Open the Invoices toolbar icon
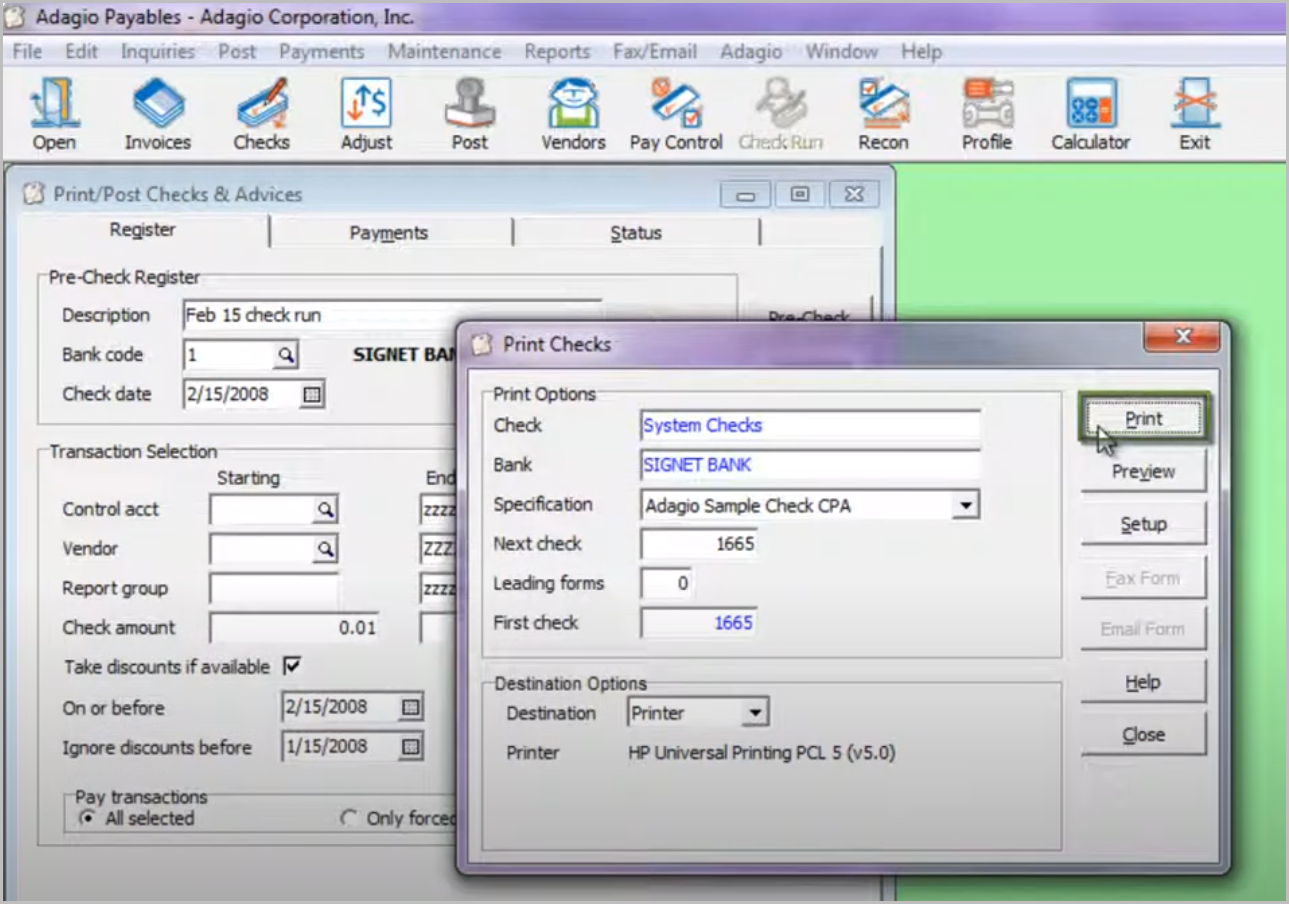The width and height of the screenshot is (1289, 904). (157, 115)
